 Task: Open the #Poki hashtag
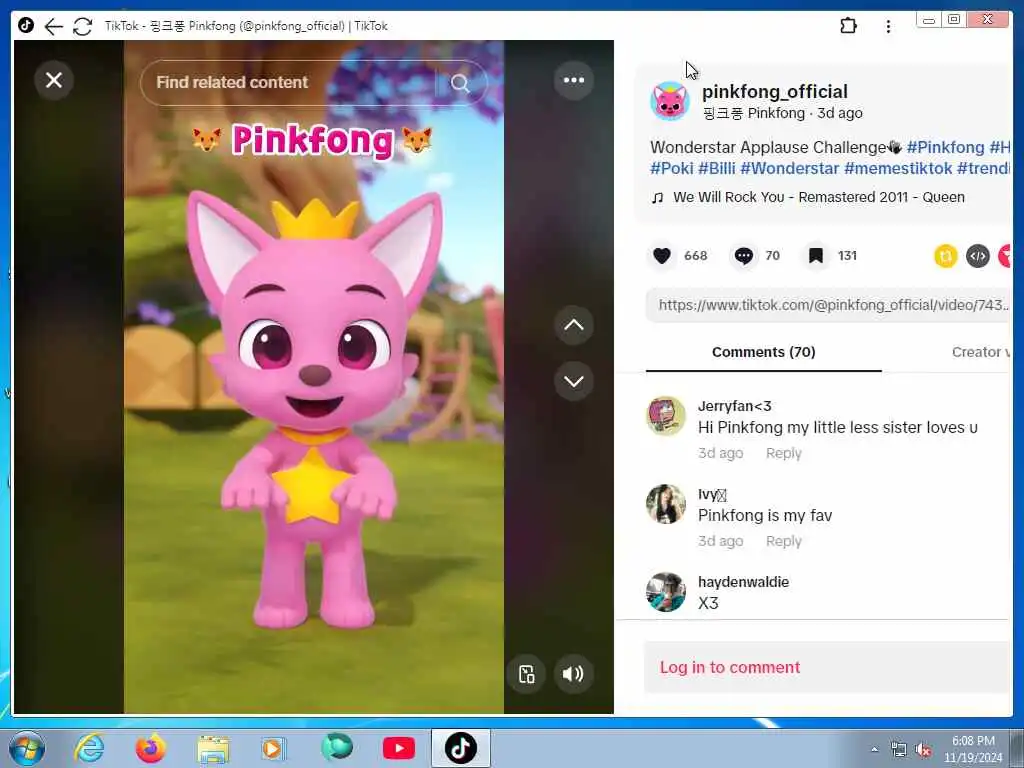coord(671,168)
